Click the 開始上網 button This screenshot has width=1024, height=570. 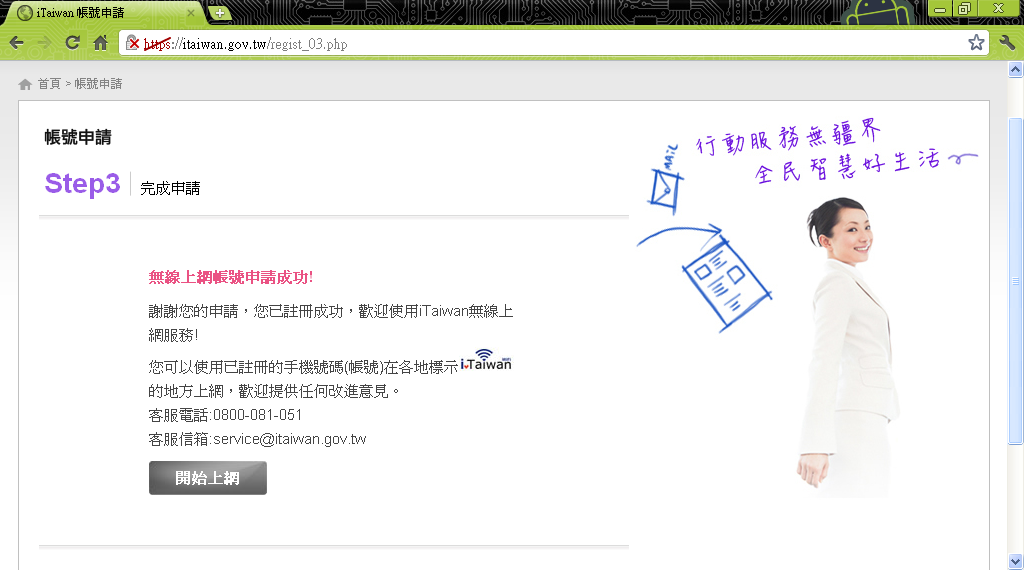208,478
